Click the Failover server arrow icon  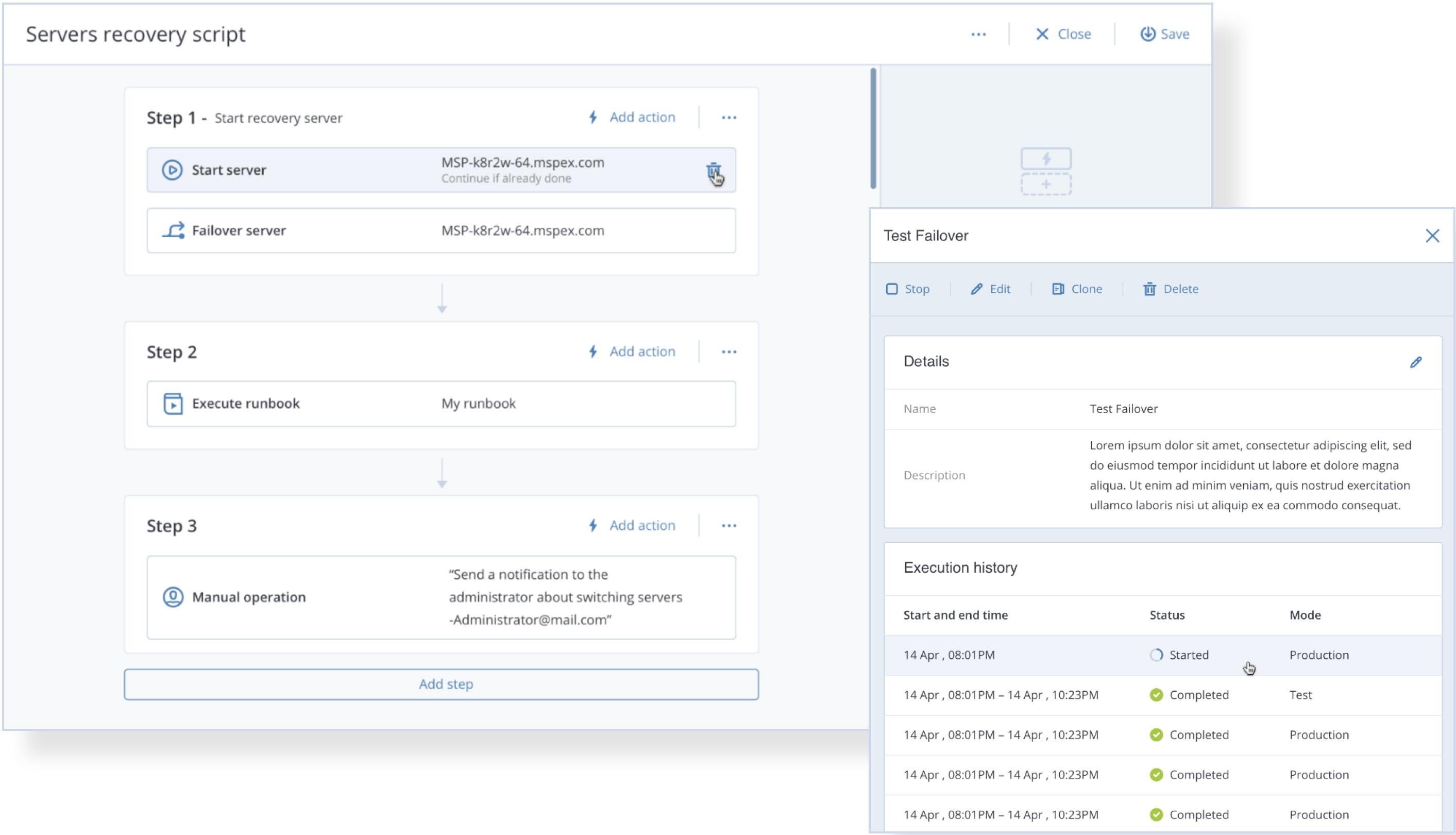(x=173, y=230)
